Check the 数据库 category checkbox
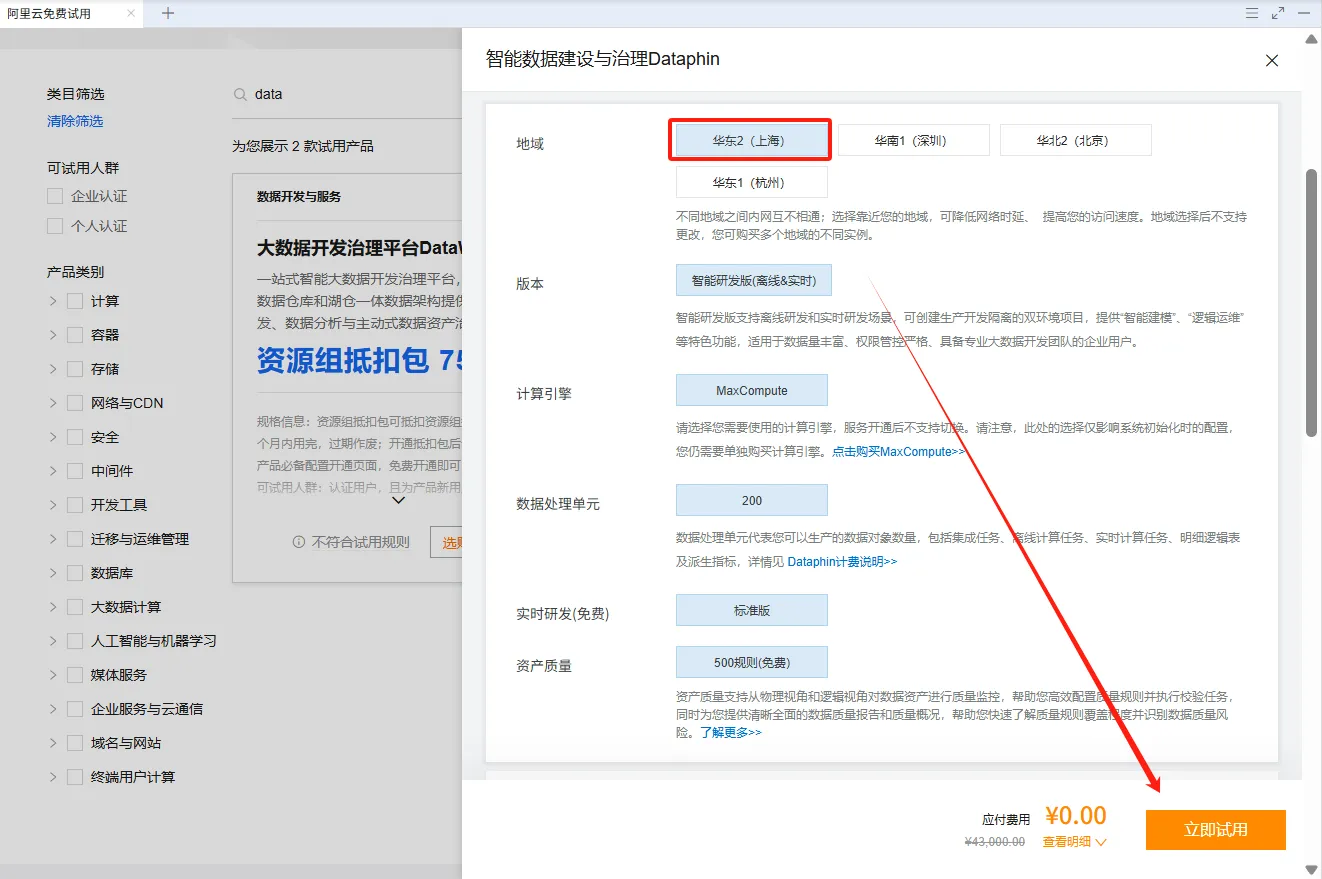The width and height of the screenshot is (1322, 879). pos(75,573)
